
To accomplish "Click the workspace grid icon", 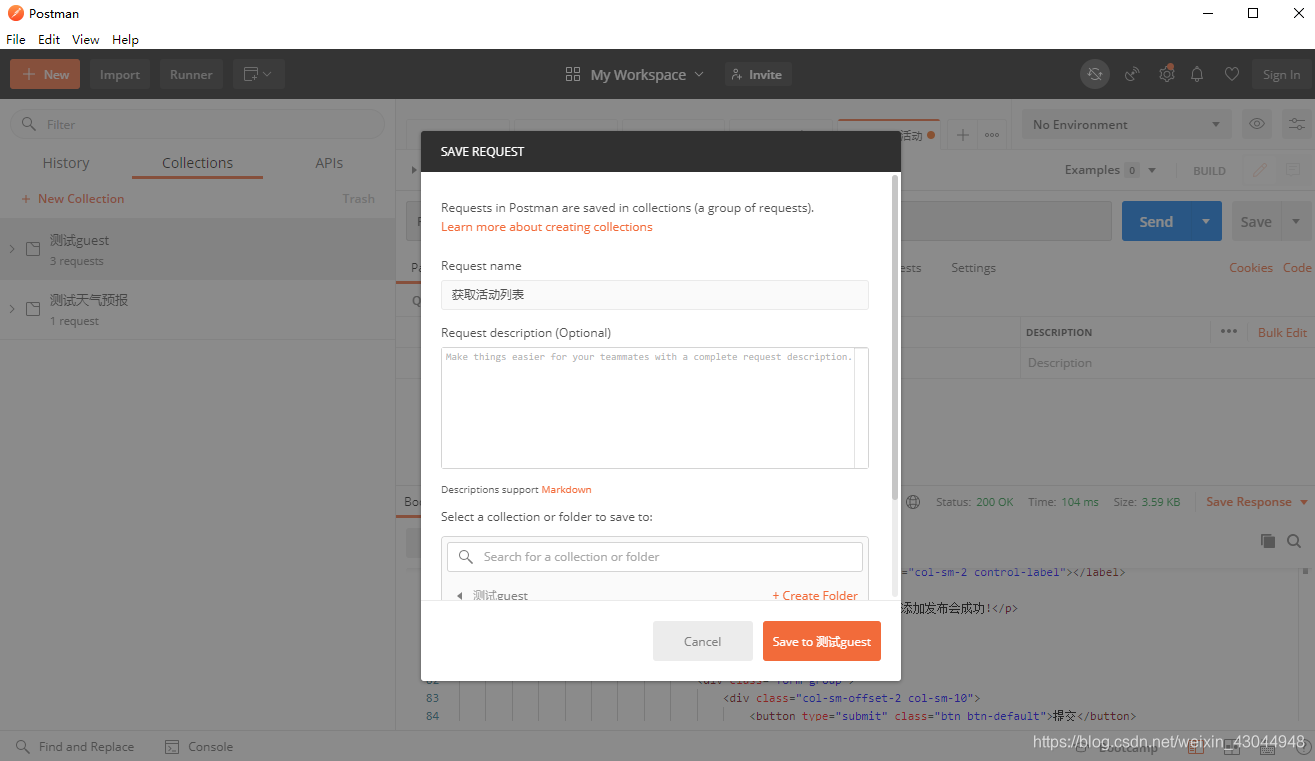I will [573, 74].
